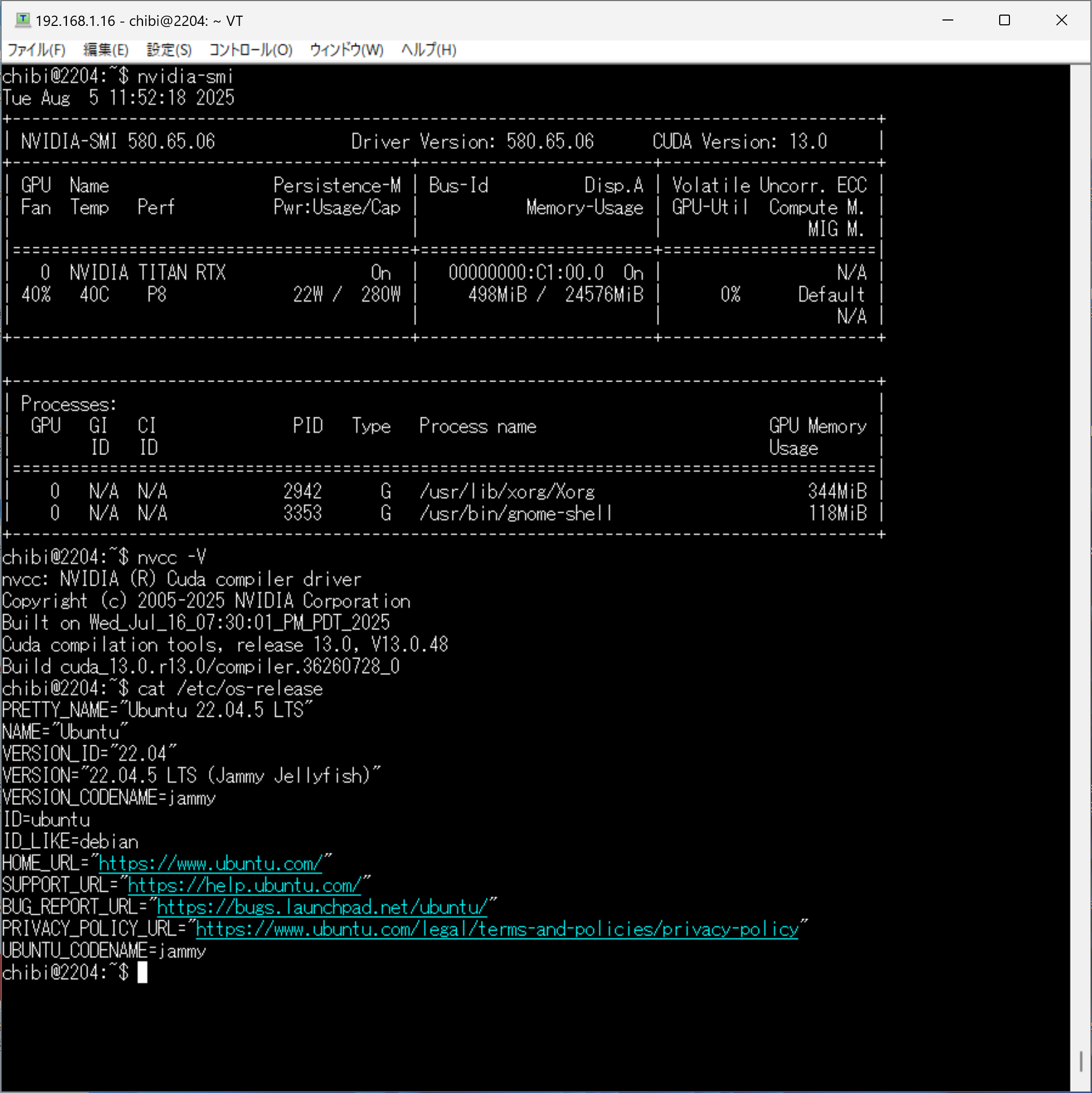Viewport: 1092px width, 1093px height.
Task: Open the help.ubuntu.com support link
Action: [245, 885]
